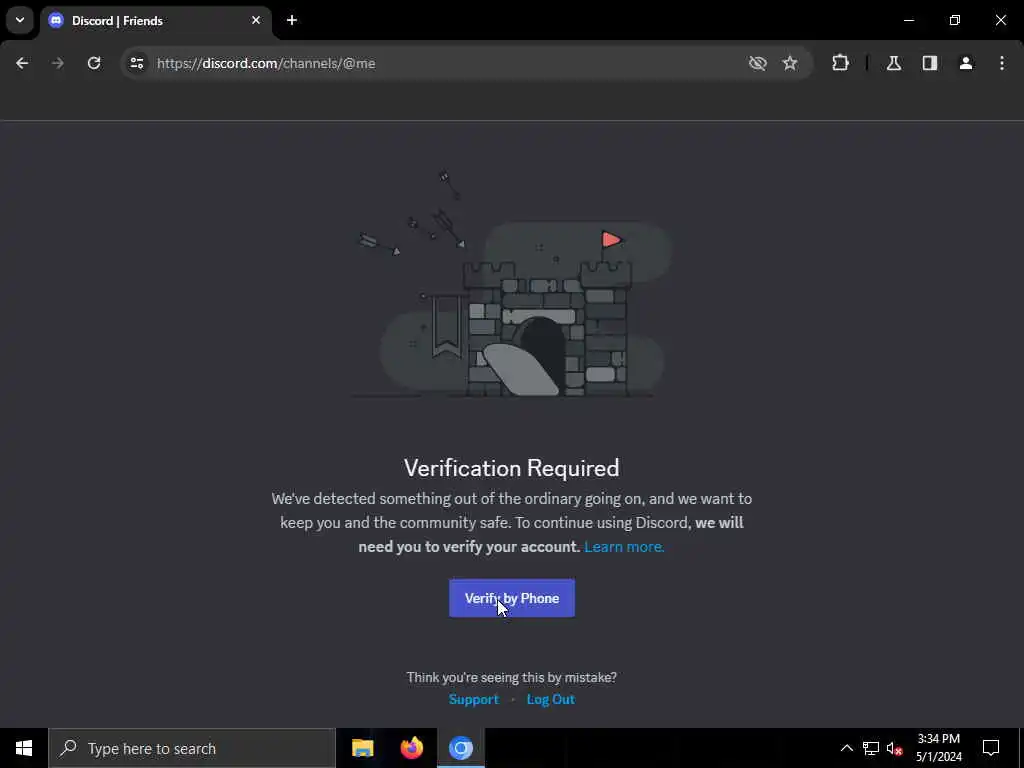Open the network tray icon
1024x768 pixels.
click(871, 748)
